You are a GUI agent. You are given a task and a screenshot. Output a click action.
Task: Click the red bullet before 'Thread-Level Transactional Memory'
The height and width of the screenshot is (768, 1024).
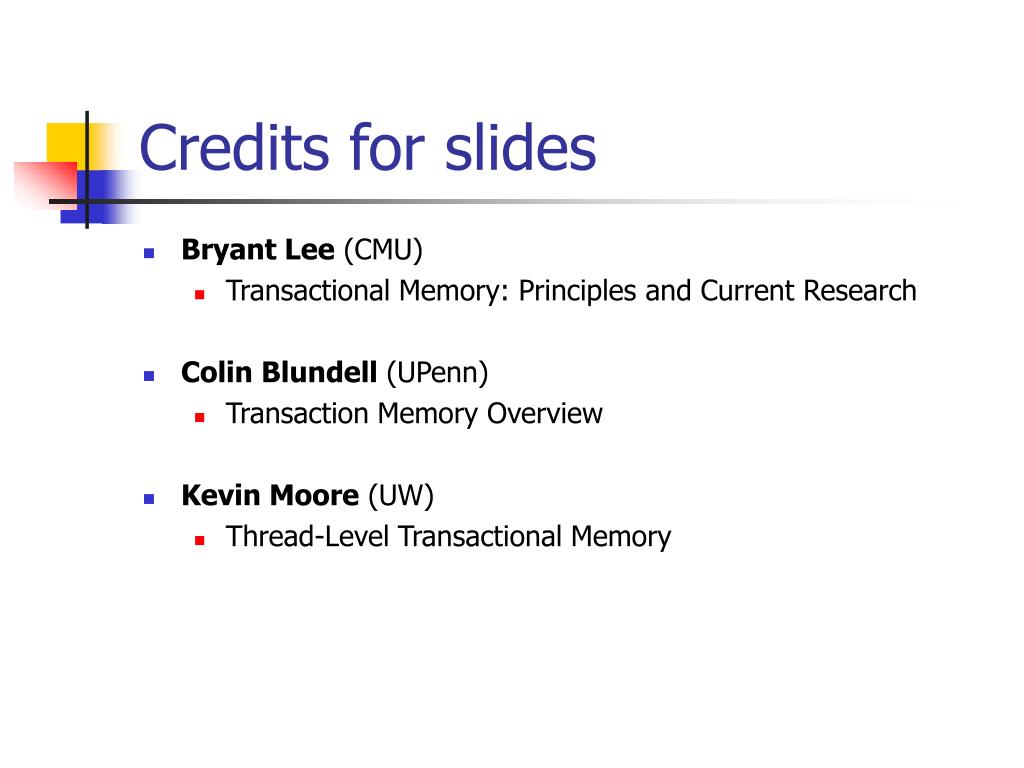click(200, 541)
